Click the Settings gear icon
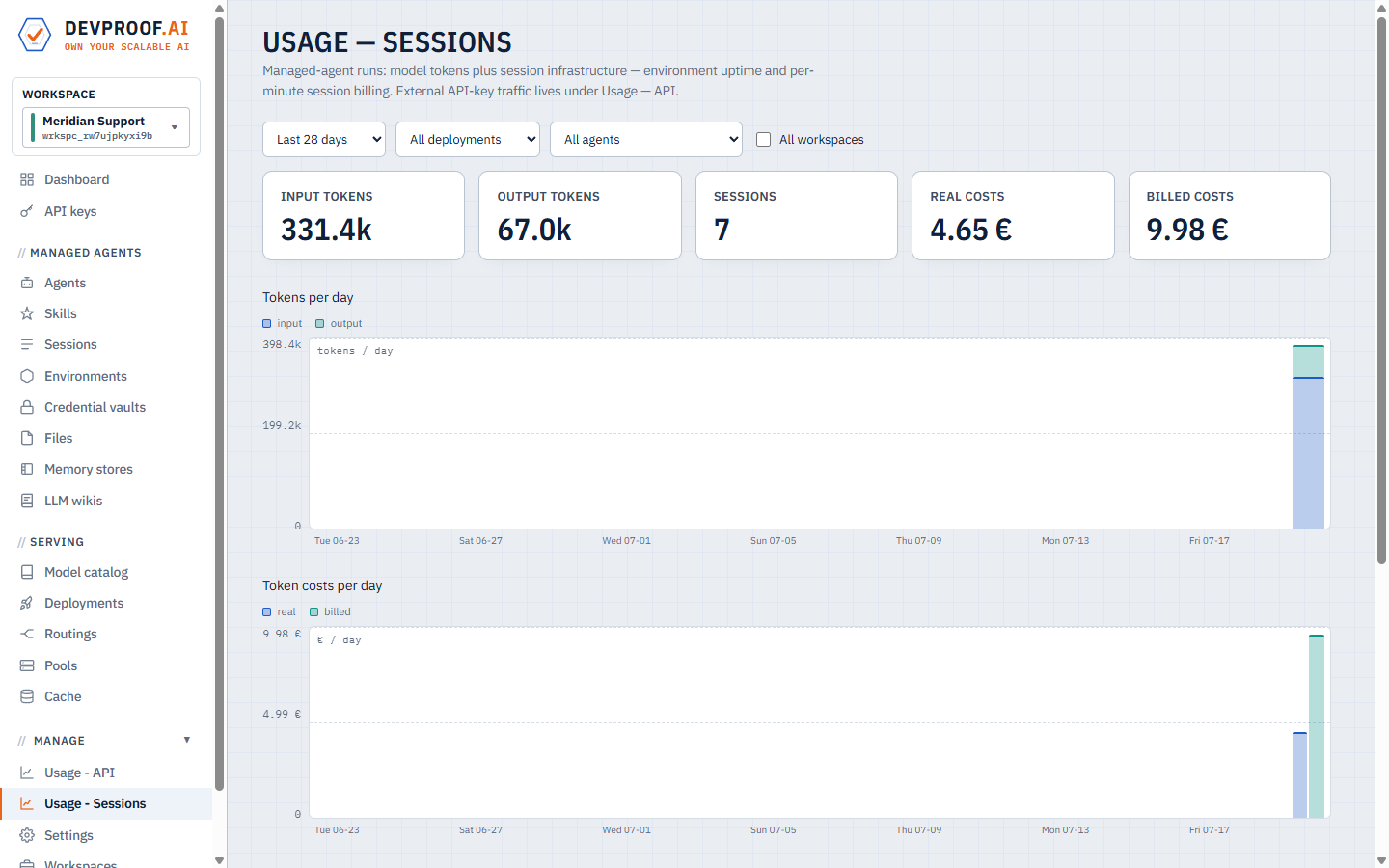This screenshot has width=1389, height=868. coord(27,835)
